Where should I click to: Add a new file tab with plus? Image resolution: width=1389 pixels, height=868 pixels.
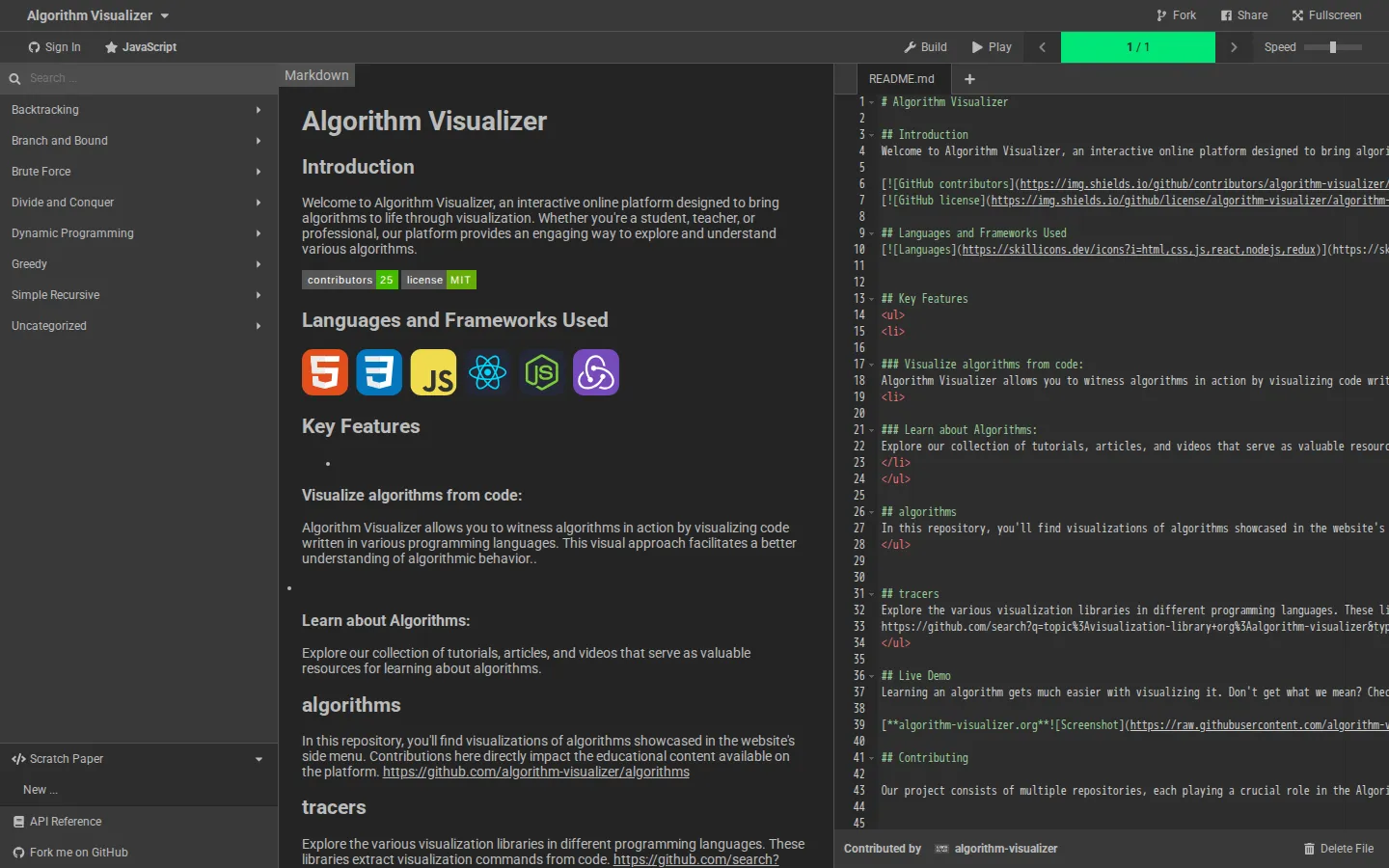click(969, 79)
